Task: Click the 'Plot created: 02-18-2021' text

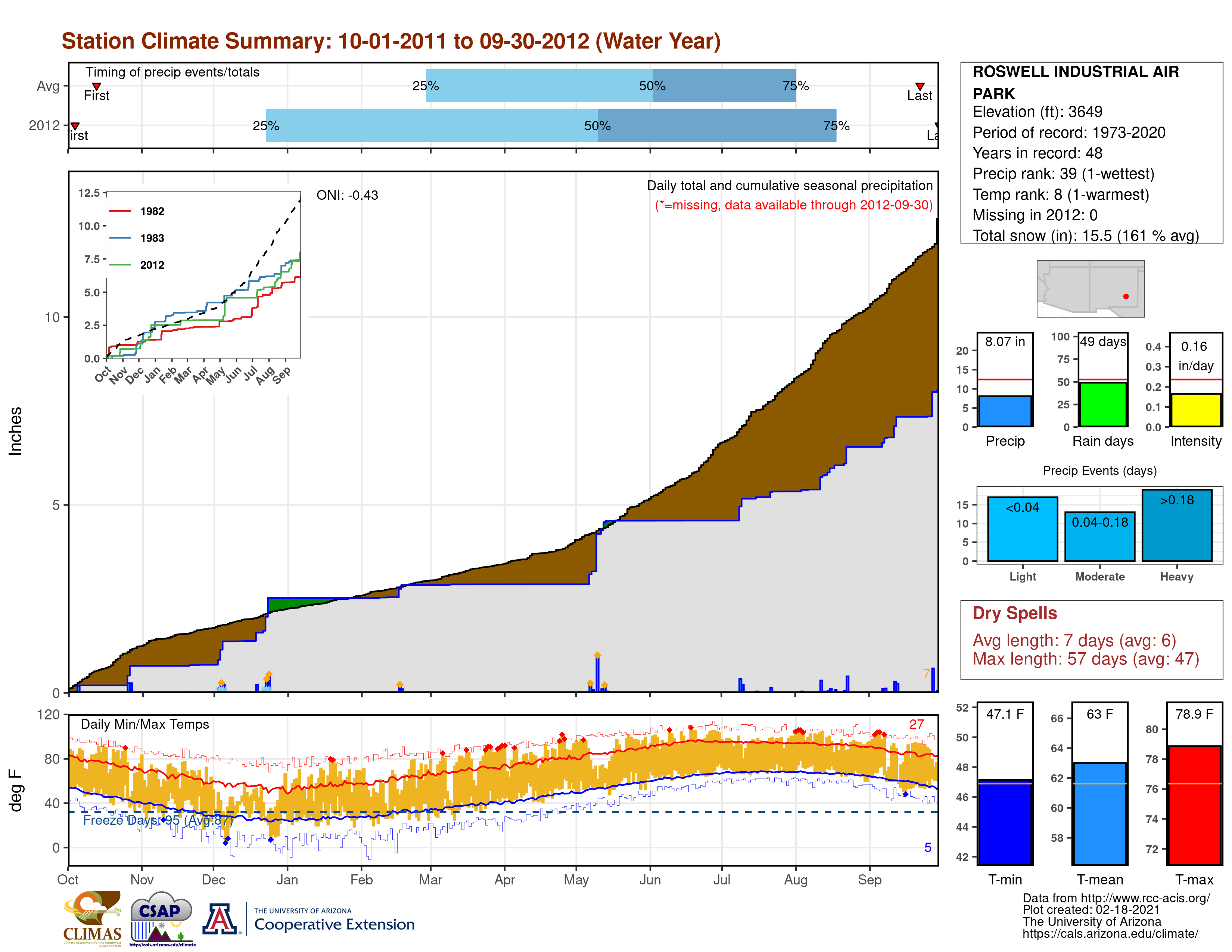Action: click(x=1091, y=910)
